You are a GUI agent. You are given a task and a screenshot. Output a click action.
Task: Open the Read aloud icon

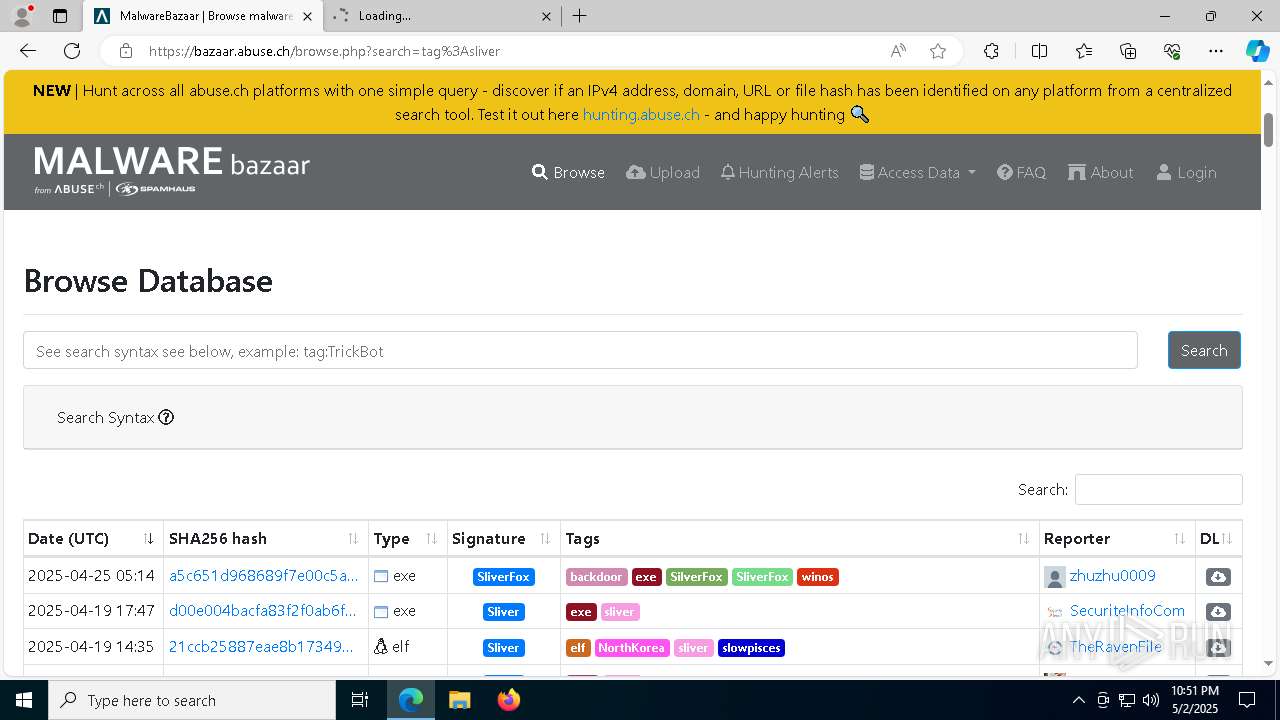[898, 51]
